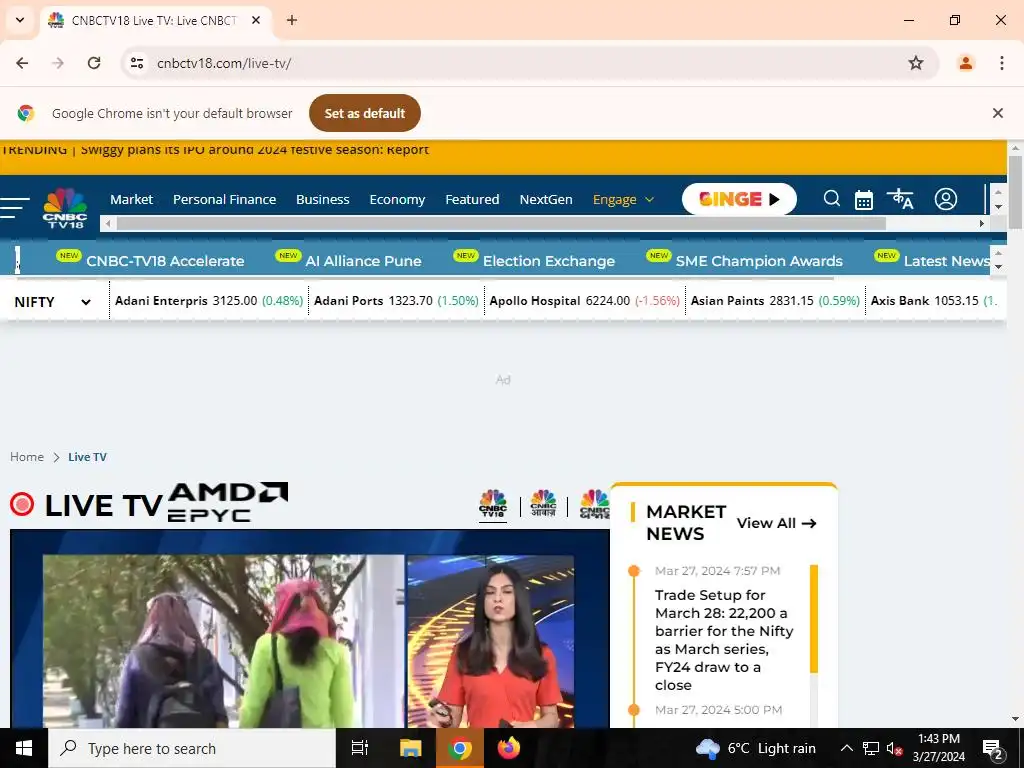Screen dimensions: 1024x768
Task: Click the CNBC TV18 logo in header
Action: tap(65, 208)
